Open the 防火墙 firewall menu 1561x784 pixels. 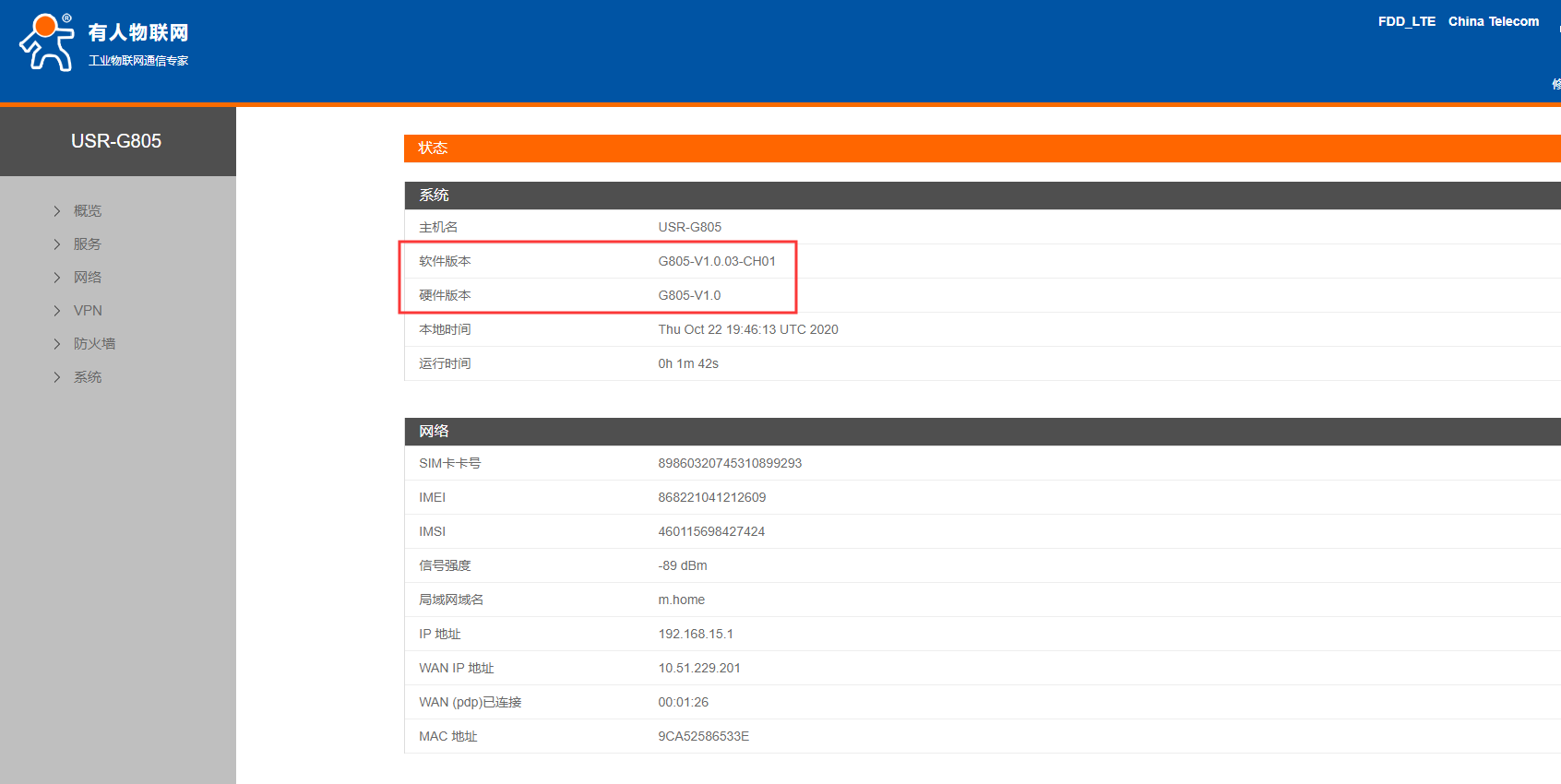click(94, 344)
